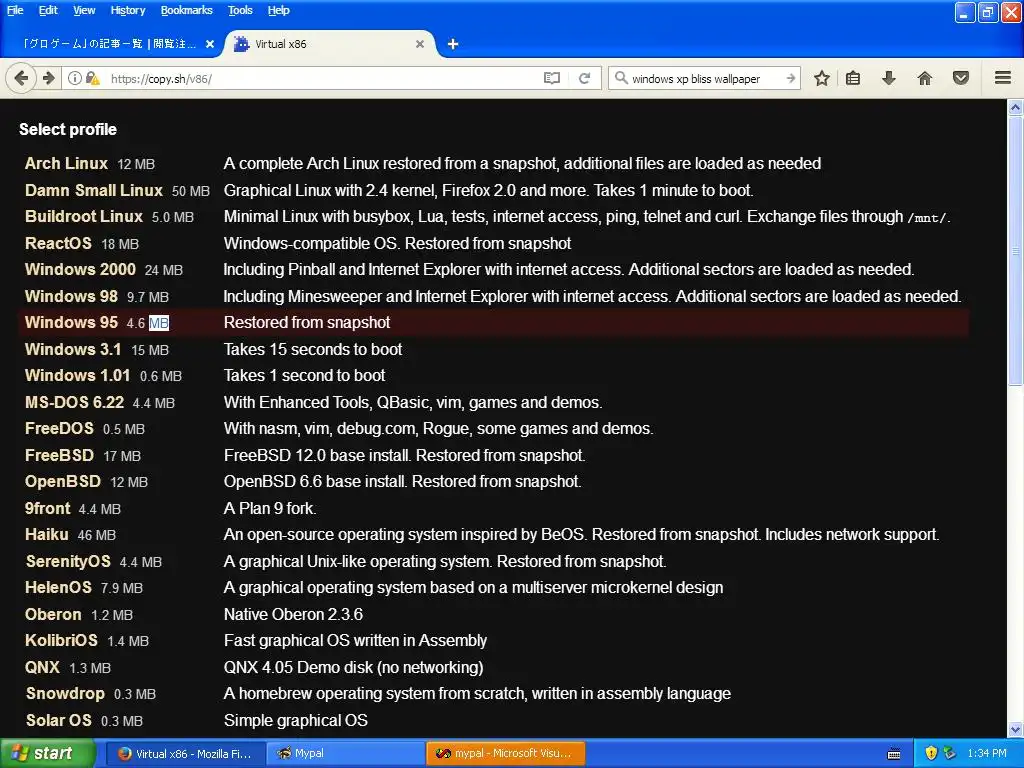Select the SerenityOS profile
The width and height of the screenshot is (1024, 768).
pyautogui.click(x=68, y=561)
